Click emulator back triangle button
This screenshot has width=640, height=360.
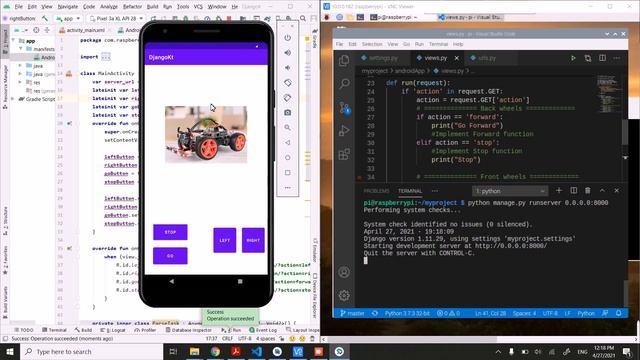288,142
